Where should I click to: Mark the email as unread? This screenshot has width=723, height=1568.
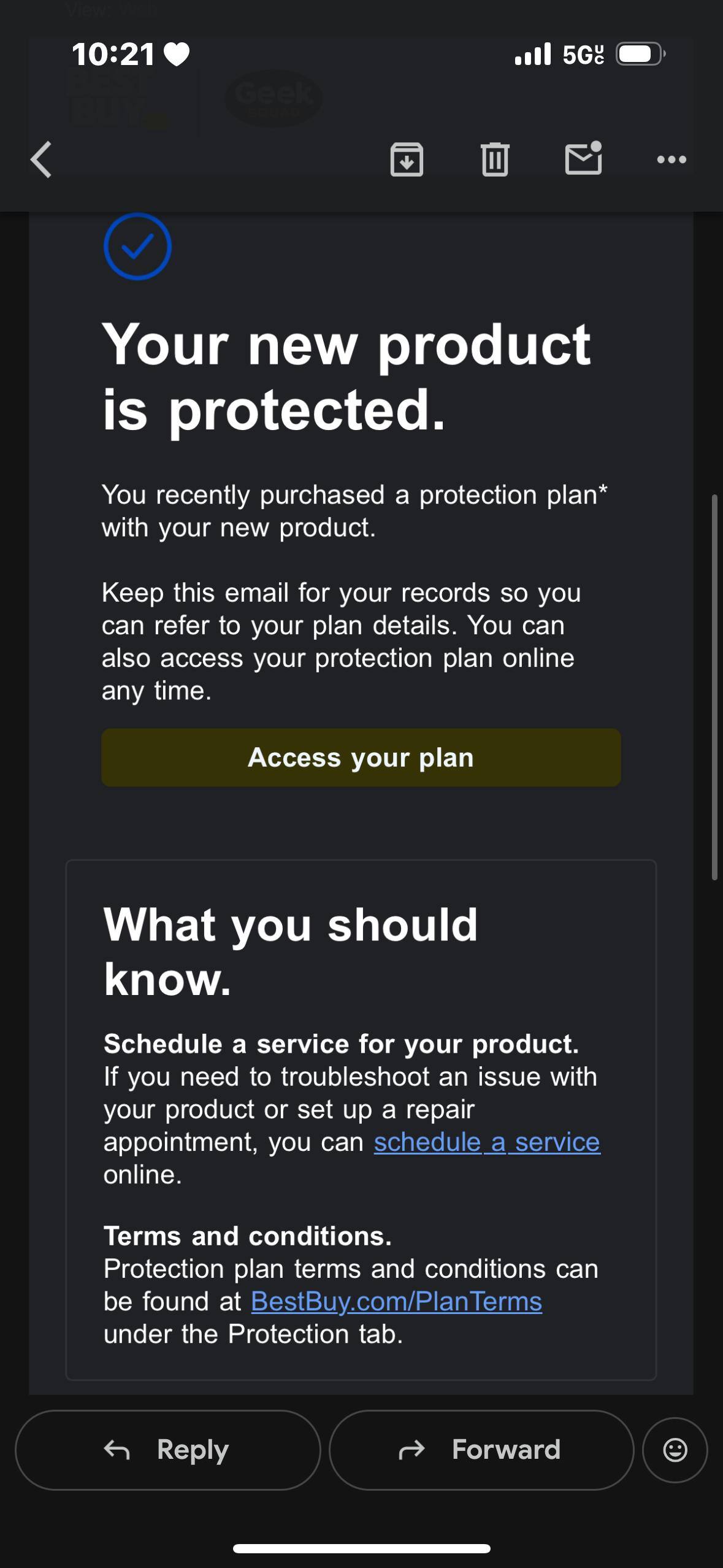[x=583, y=158]
